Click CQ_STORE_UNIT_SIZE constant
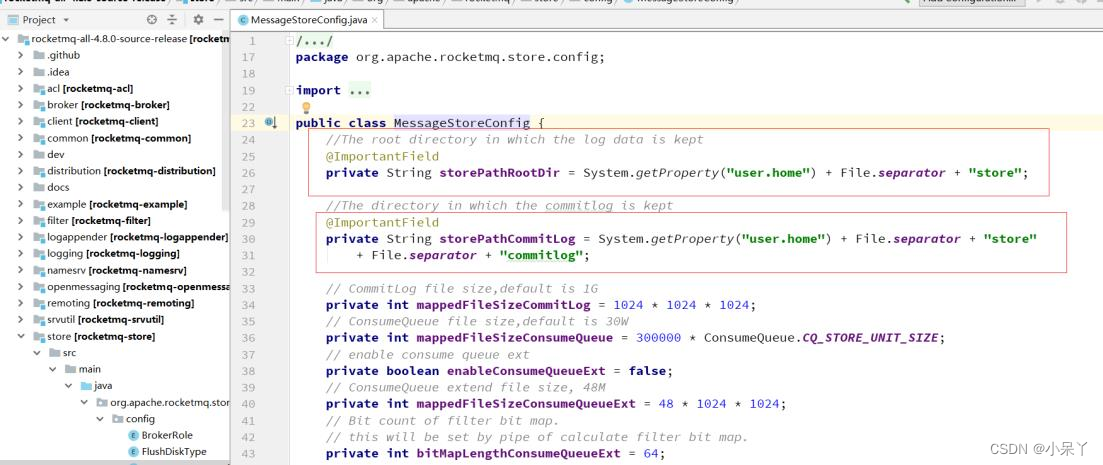This screenshot has height=465, width=1103. coord(872,338)
